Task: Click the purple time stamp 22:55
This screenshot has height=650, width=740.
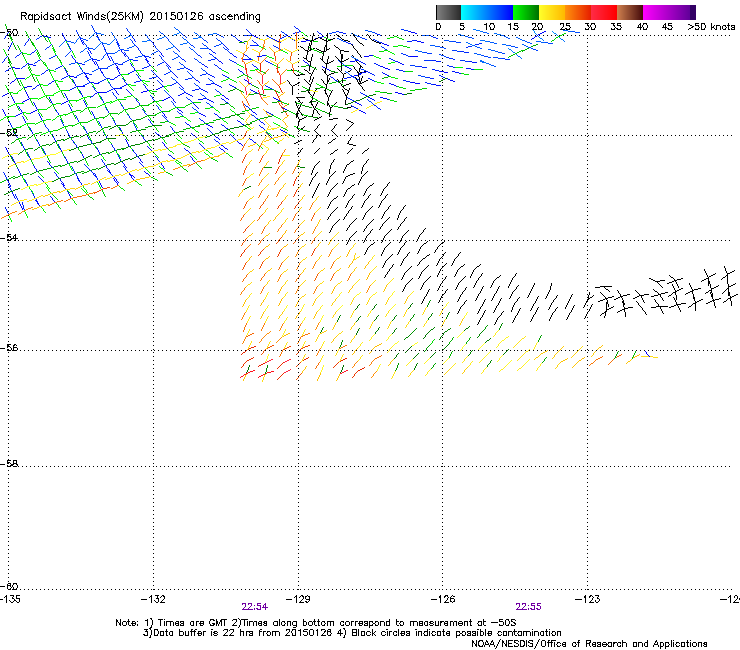Action: pyautogui.click(x=528, y=607)
